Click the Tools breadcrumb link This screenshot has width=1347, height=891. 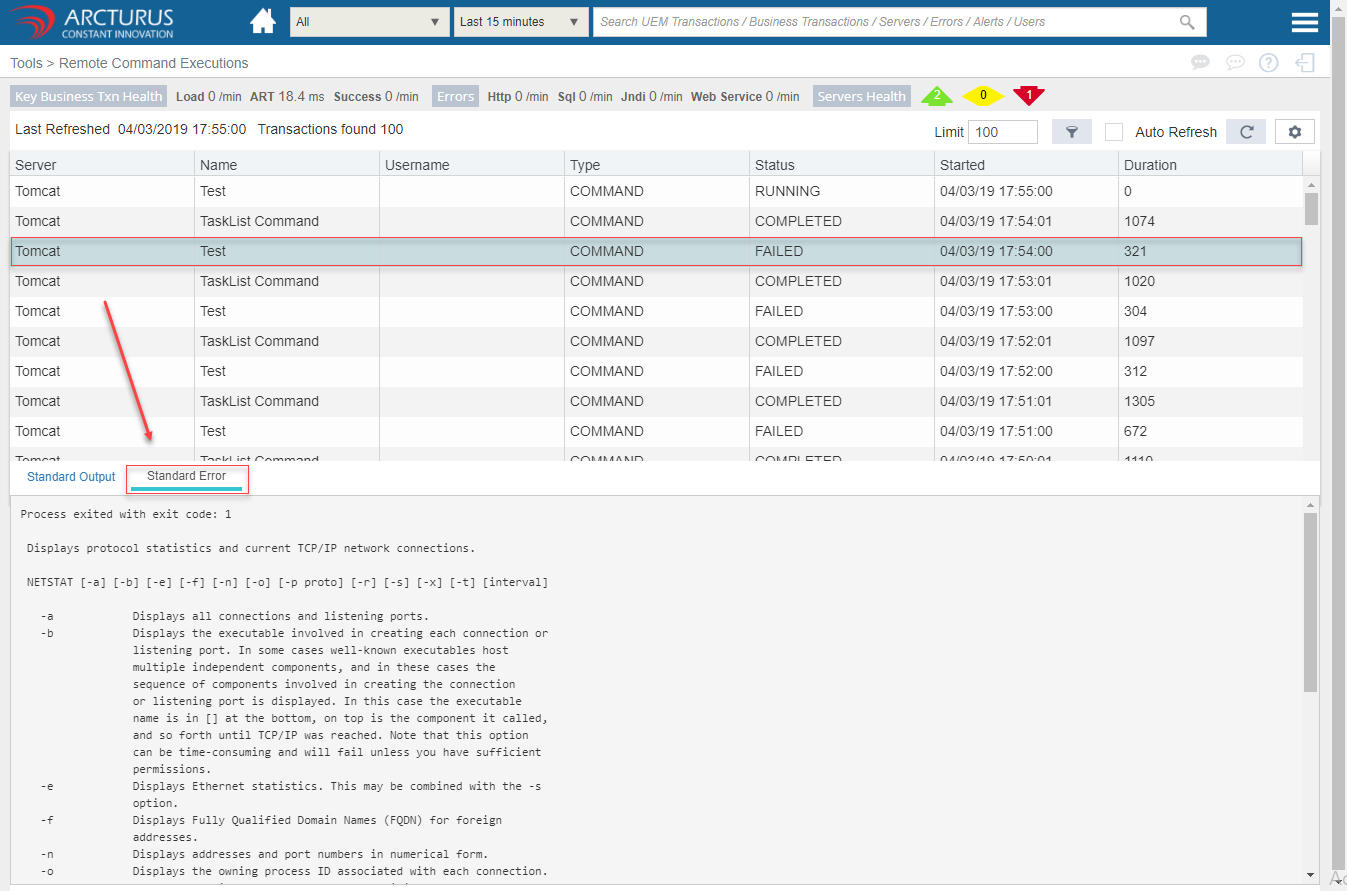pos(26,63)
